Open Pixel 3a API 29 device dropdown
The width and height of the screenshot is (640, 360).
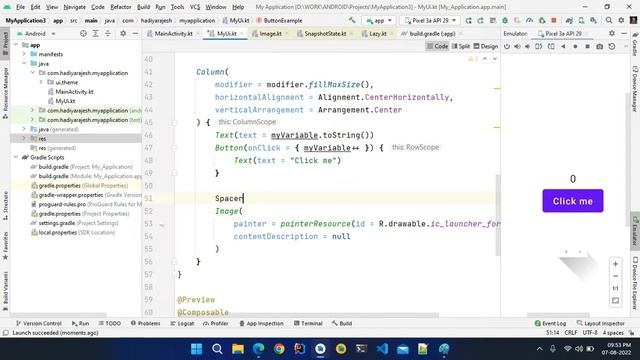tap(430, 20)
